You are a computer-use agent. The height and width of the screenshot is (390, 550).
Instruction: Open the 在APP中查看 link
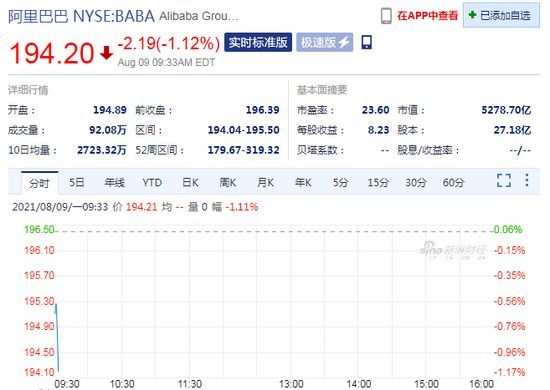pyautogui.click(x=428, y=16)
